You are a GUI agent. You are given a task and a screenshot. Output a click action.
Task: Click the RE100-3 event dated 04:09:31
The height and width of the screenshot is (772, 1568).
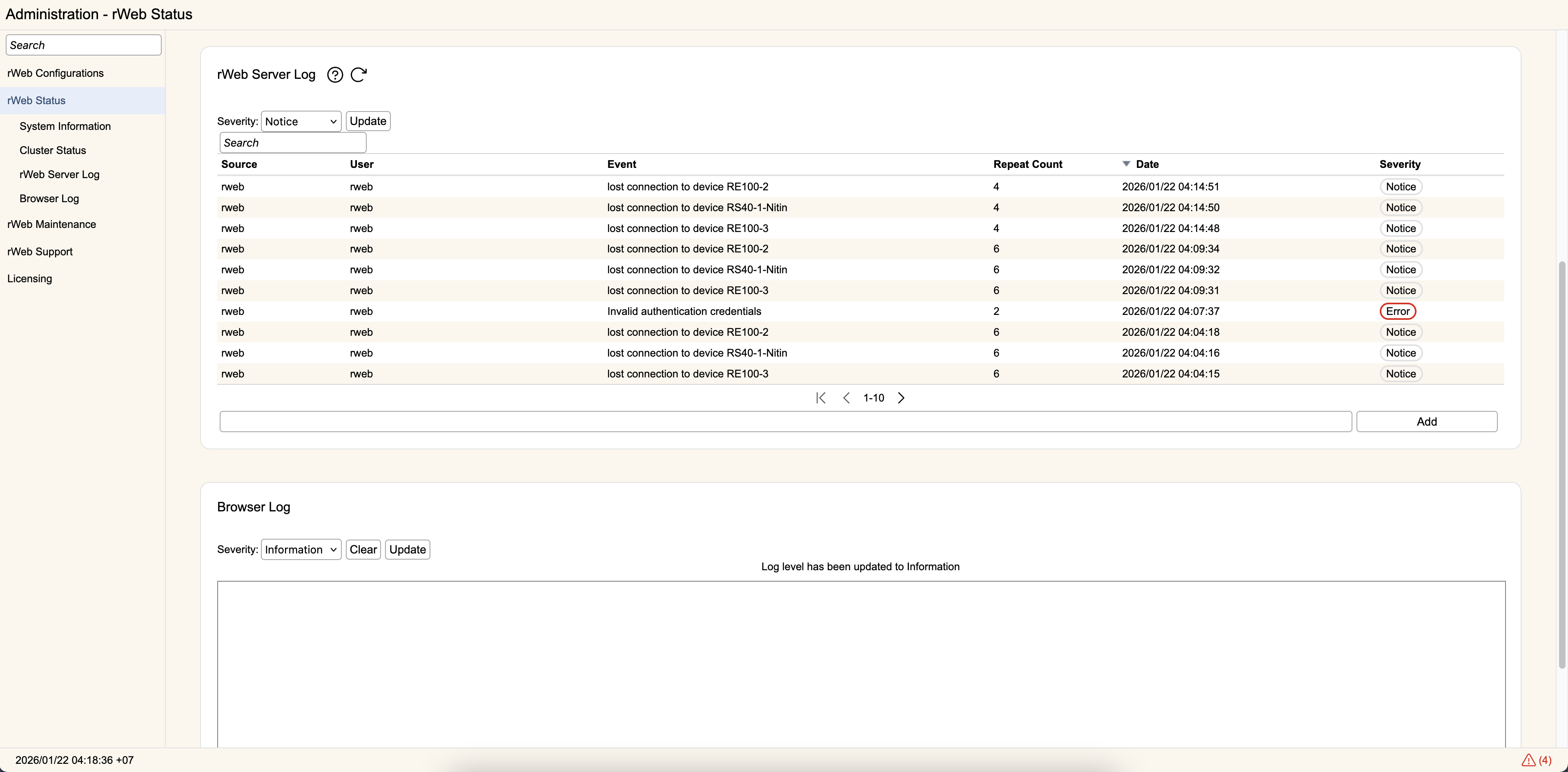[x=688, y=290]
